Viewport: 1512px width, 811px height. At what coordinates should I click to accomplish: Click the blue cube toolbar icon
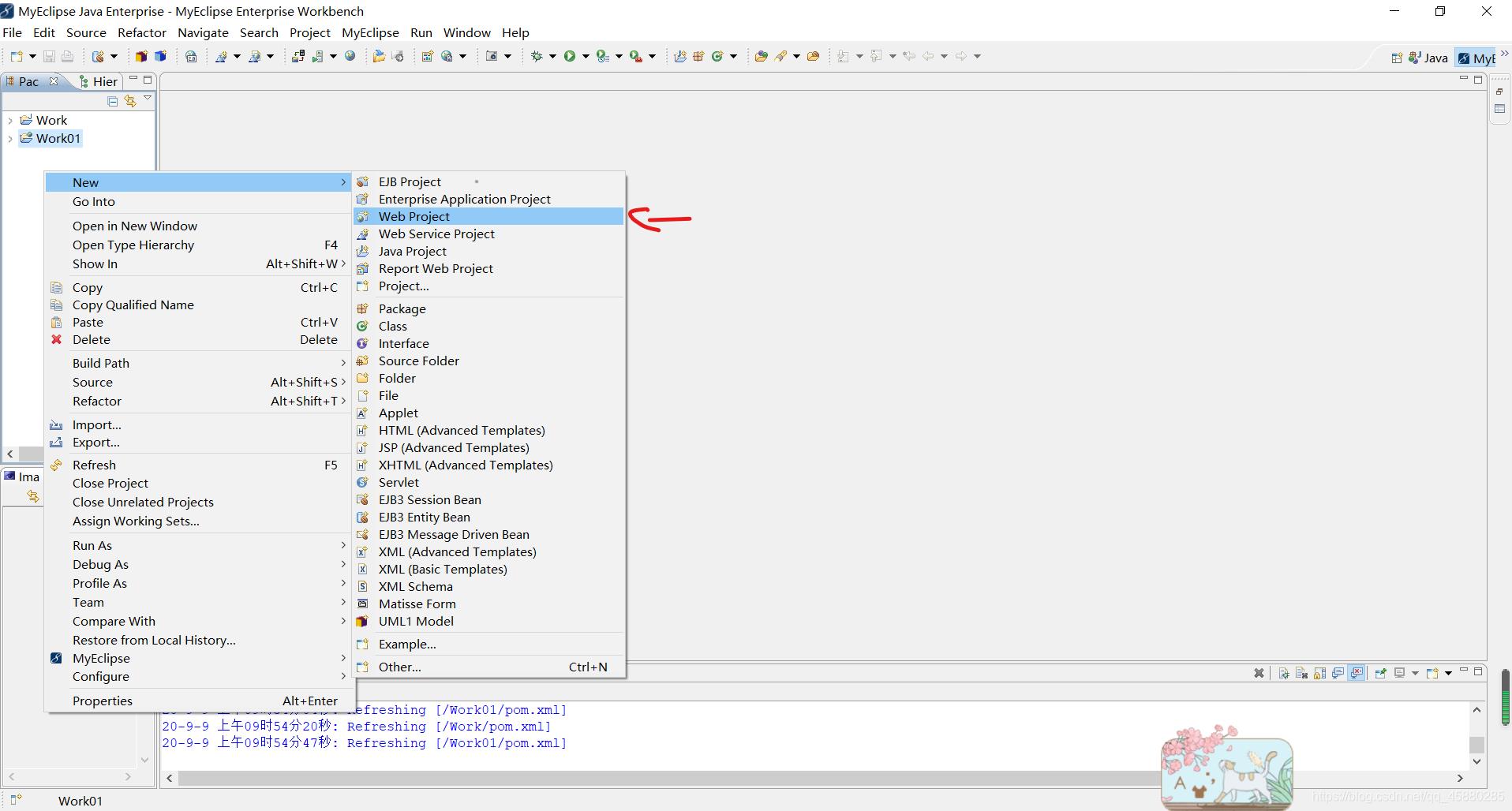click(160, 56)
